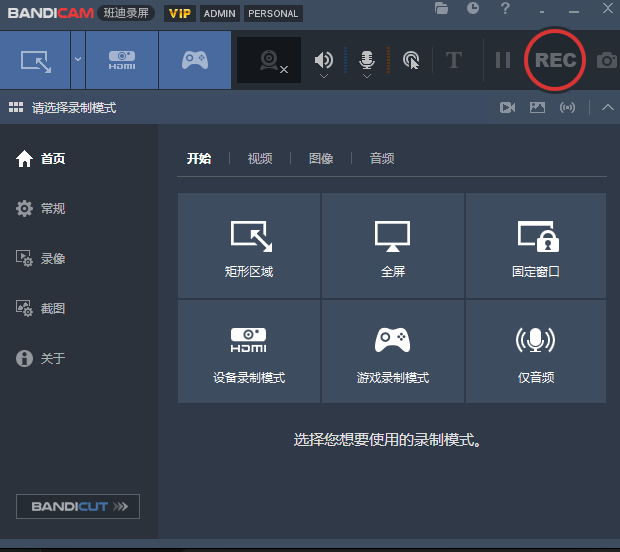Select the 开始 tab

click(x=199, y=159)
